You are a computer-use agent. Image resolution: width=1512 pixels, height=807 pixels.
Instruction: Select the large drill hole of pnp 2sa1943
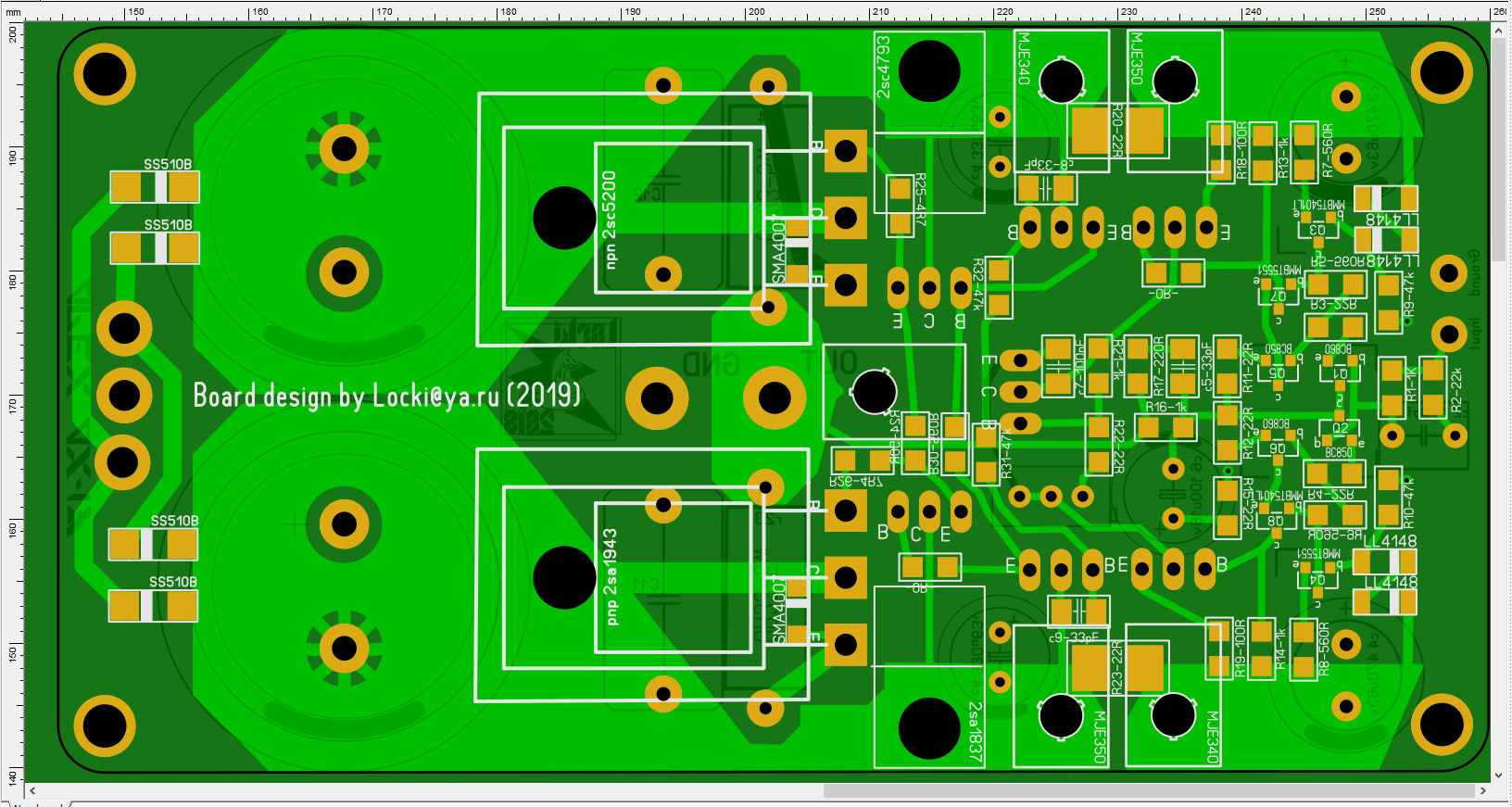(564, 577)
